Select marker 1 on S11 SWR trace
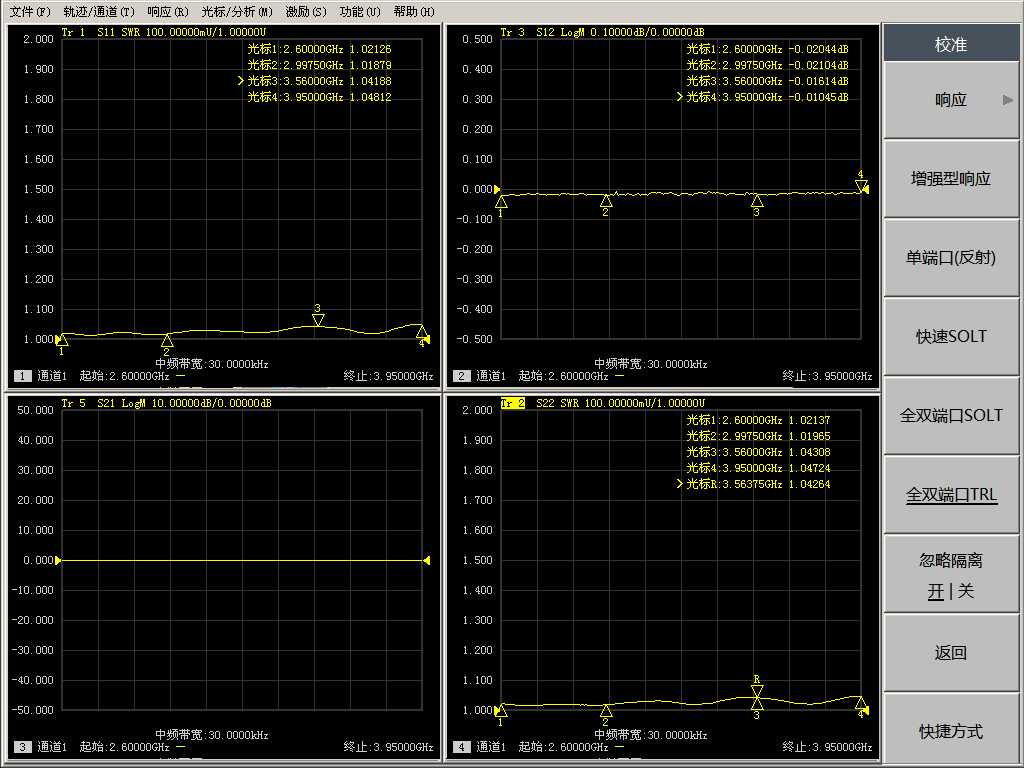 [61, 344]
